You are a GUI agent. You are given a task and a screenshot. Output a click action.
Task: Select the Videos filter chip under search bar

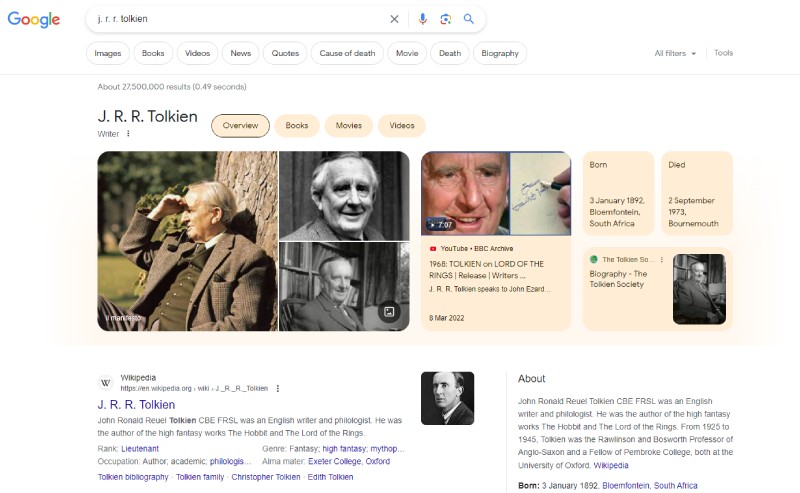[197, 53]
